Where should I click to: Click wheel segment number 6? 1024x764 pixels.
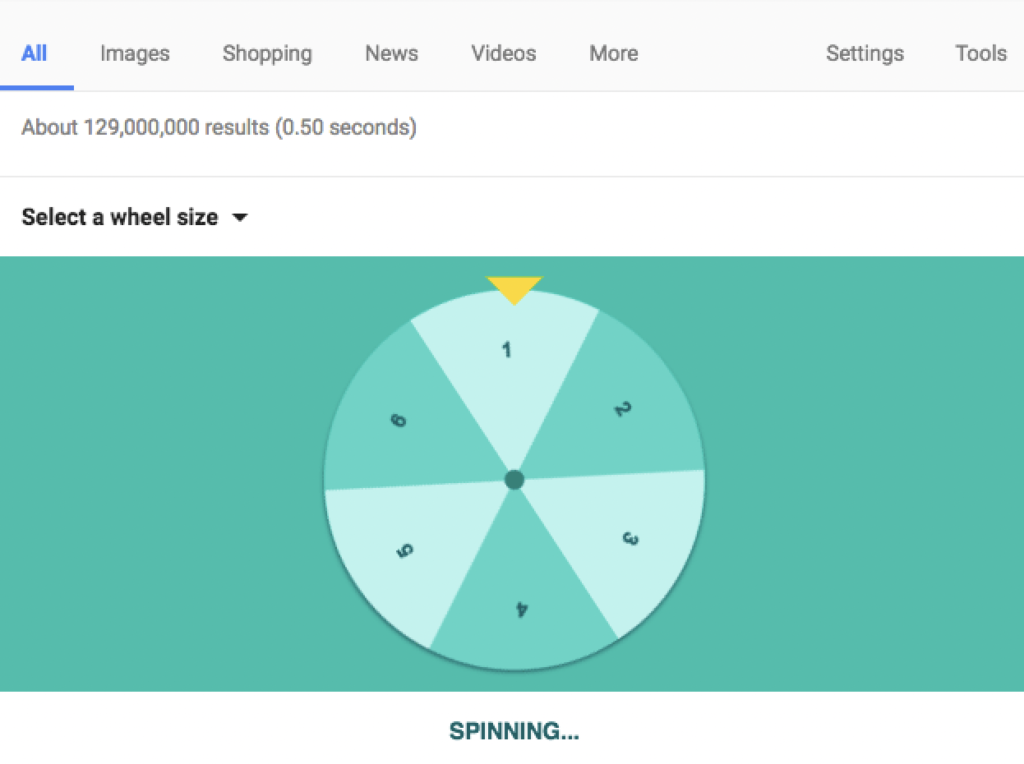pyautogui.click(x=401, y=420)
